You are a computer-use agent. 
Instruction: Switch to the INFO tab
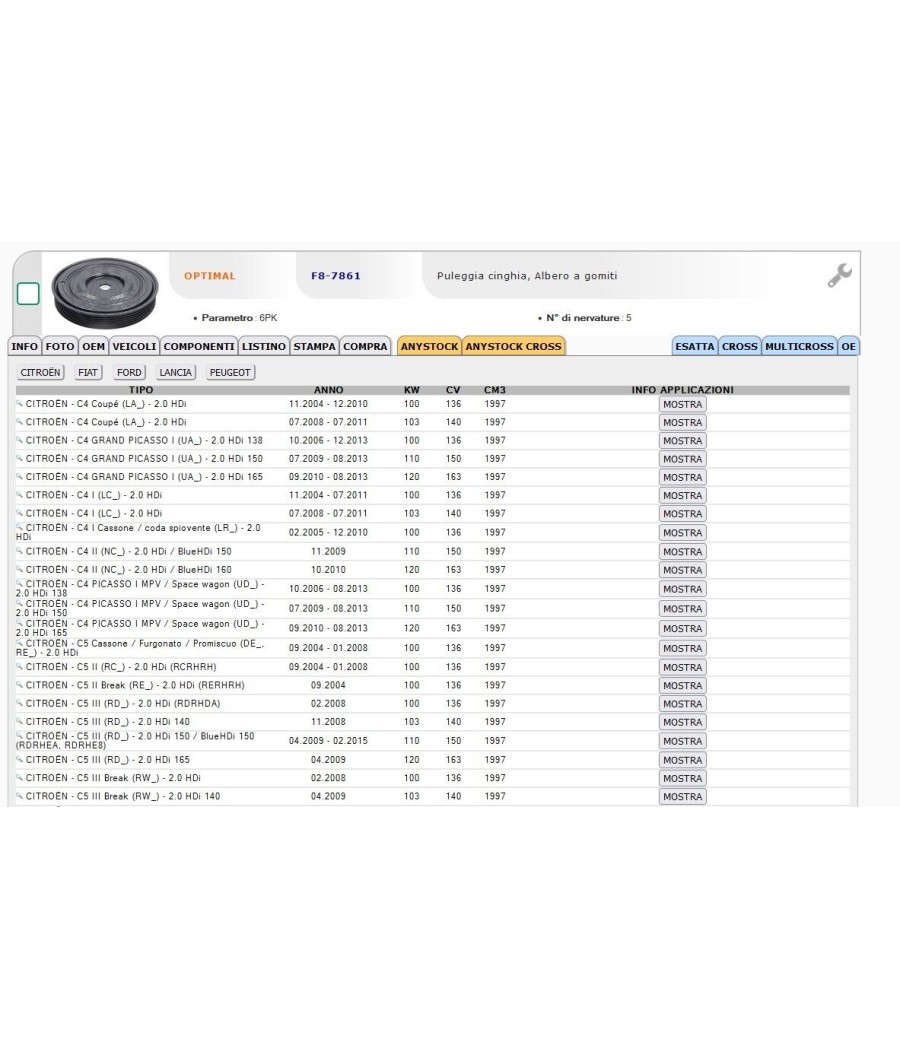25,346
